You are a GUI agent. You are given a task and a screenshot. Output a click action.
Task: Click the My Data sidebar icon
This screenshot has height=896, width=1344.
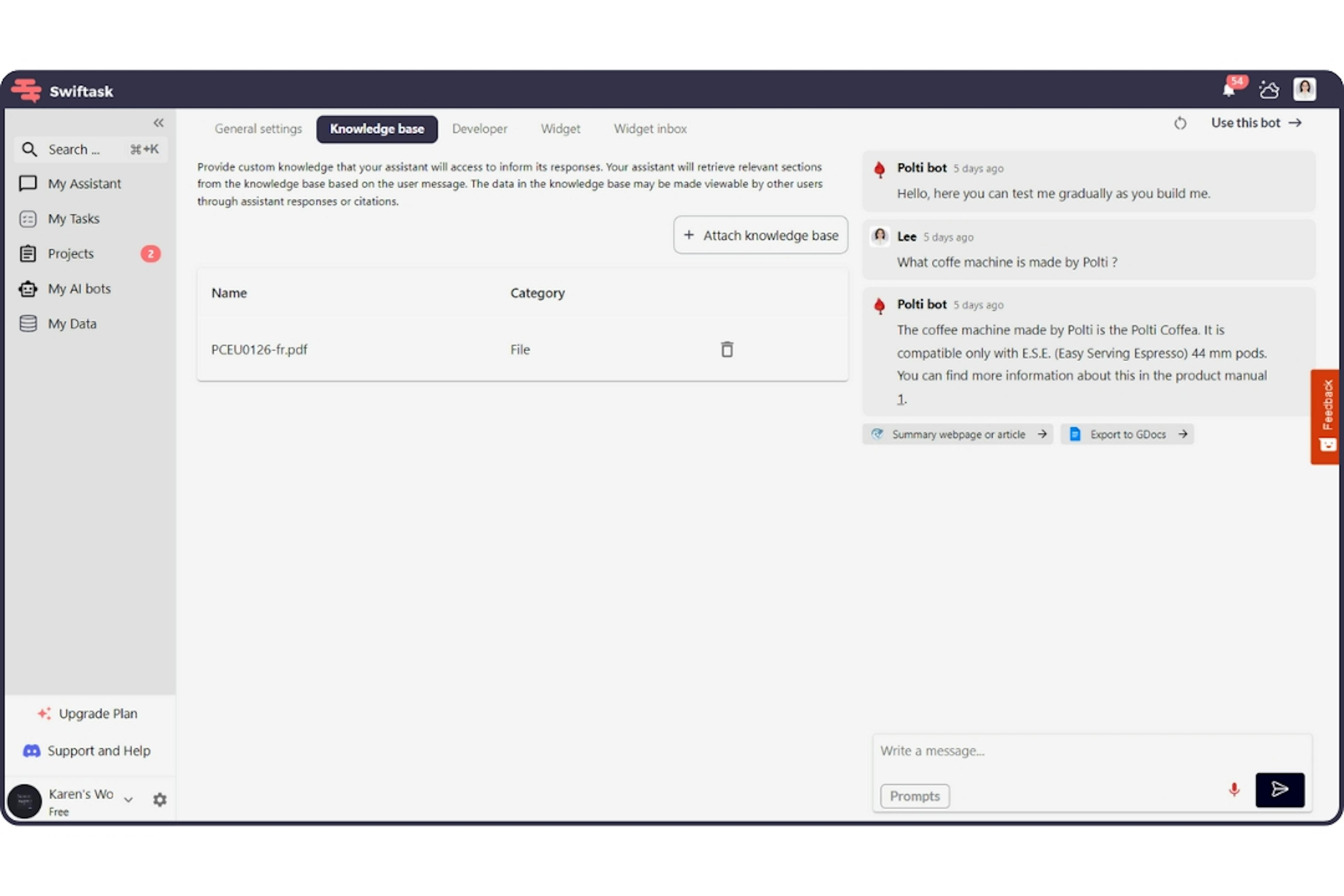(x=29, y=323)
